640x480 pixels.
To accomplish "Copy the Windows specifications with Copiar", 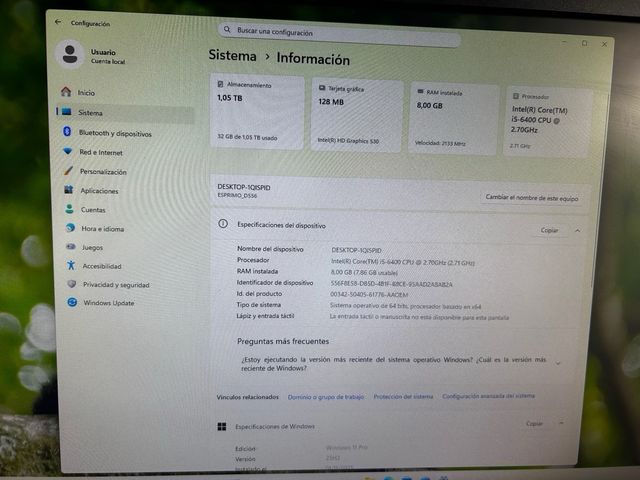I will tap(534, 424).
